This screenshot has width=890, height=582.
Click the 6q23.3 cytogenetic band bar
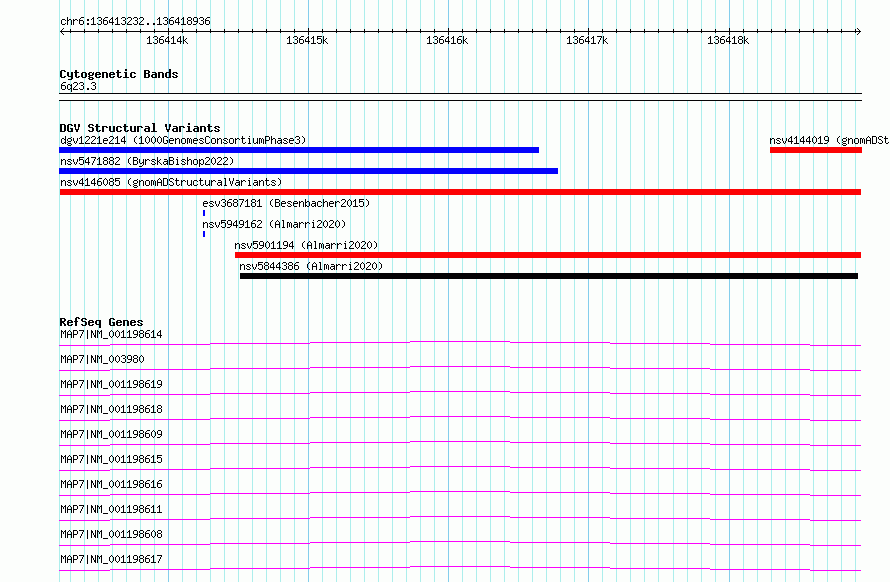[460, 97]
